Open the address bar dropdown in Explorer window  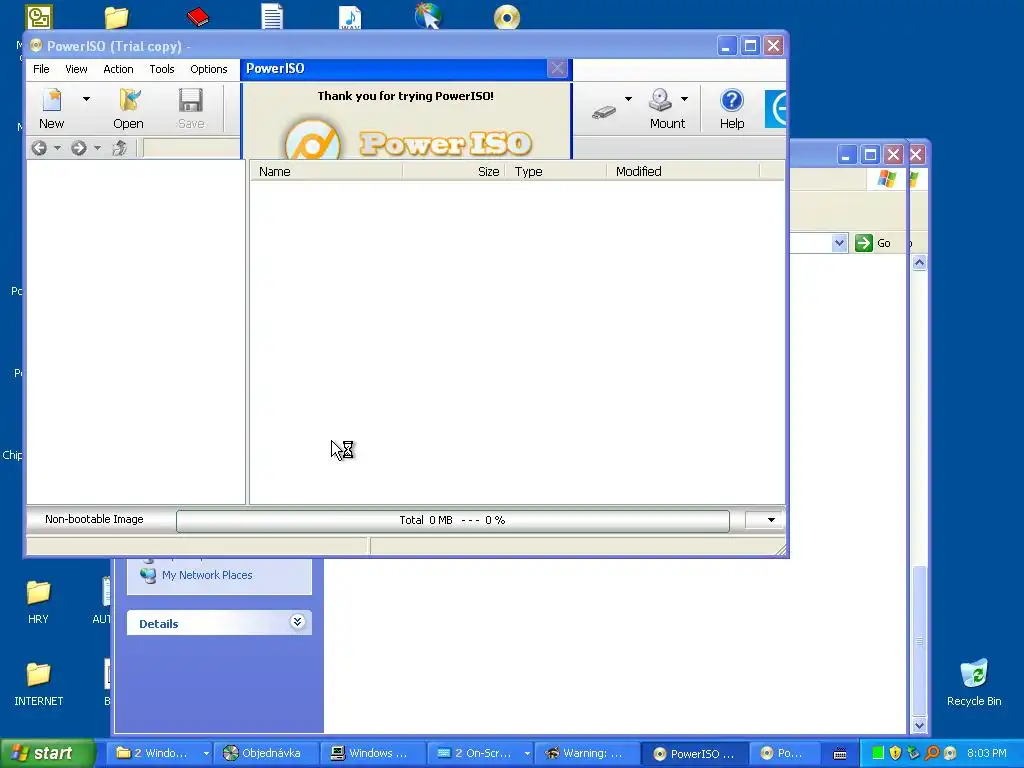[x=839, y=243]
